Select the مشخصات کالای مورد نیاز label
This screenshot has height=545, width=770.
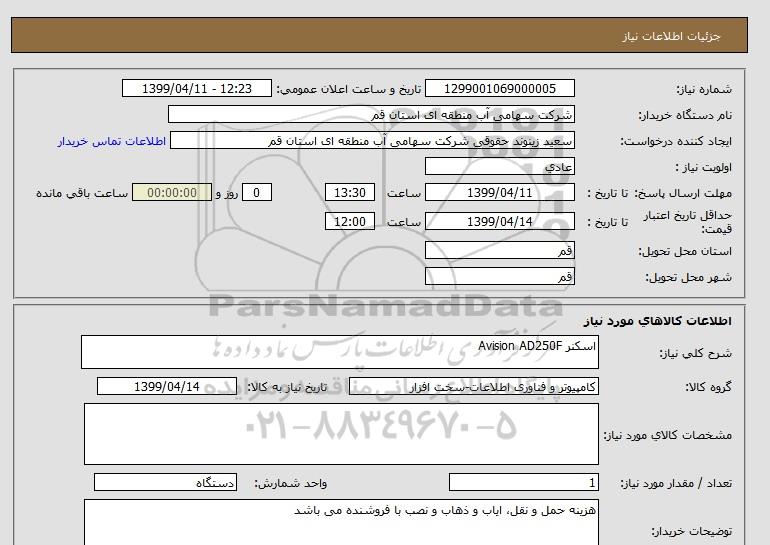(x=668, y=435)
